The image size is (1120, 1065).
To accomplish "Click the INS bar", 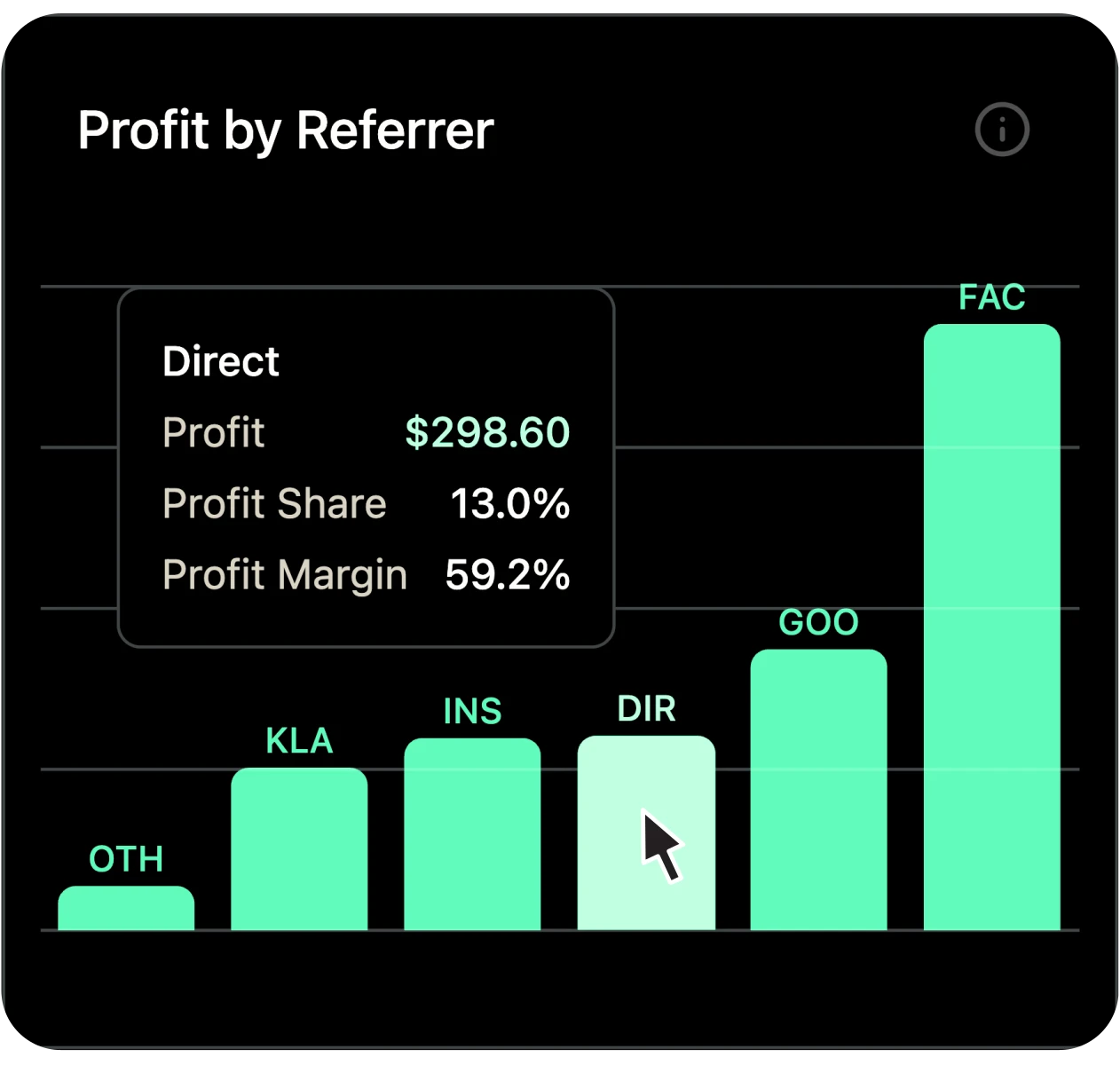I will 471,834.
